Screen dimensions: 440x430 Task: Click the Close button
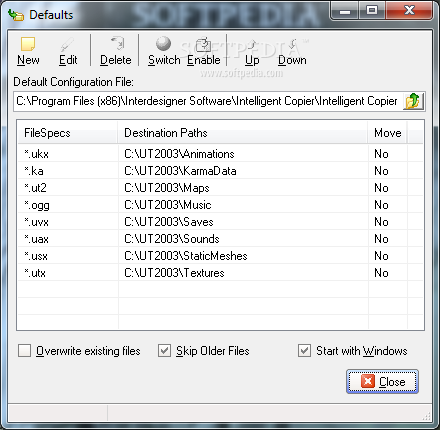coord(382,382)
